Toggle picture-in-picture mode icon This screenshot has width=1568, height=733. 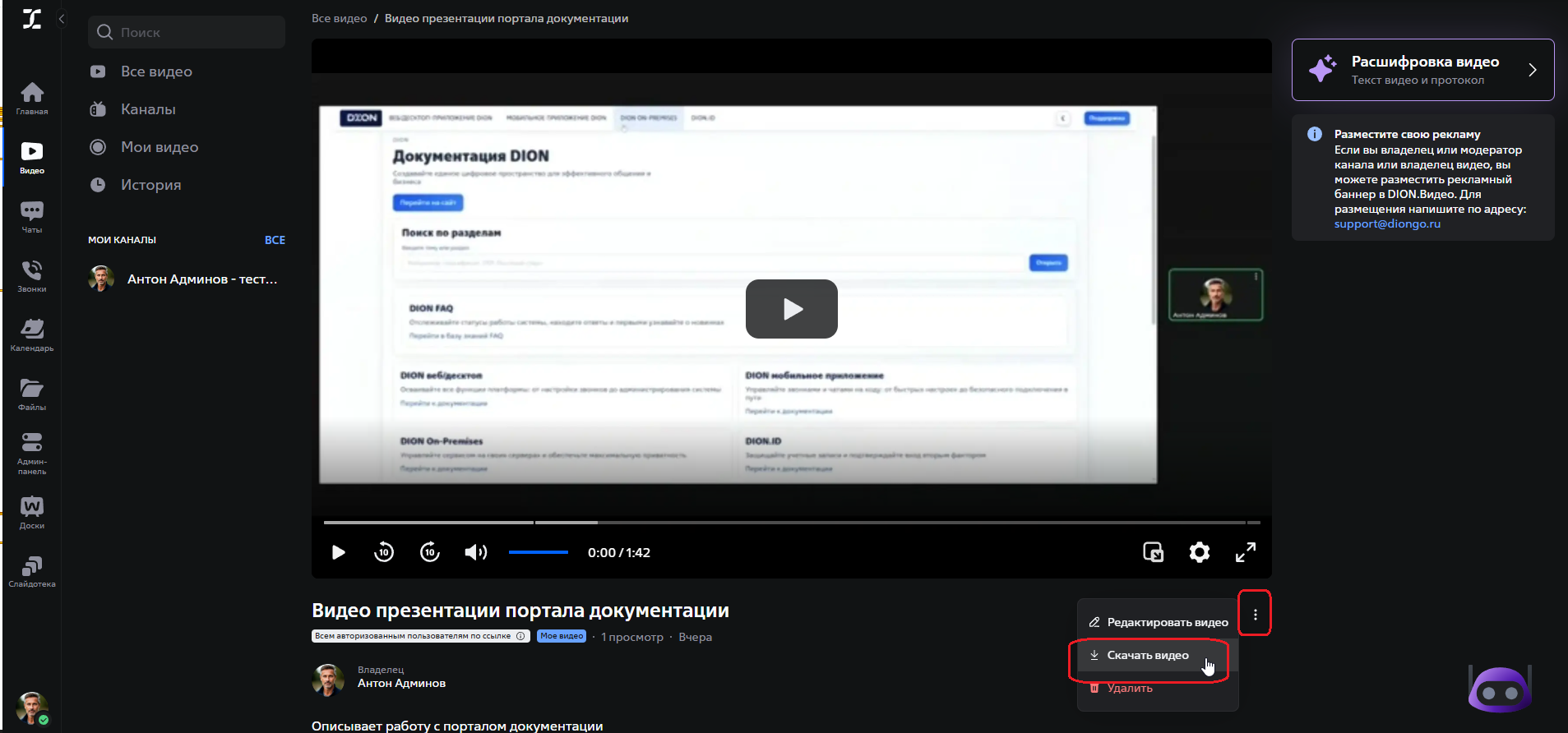1154,552
